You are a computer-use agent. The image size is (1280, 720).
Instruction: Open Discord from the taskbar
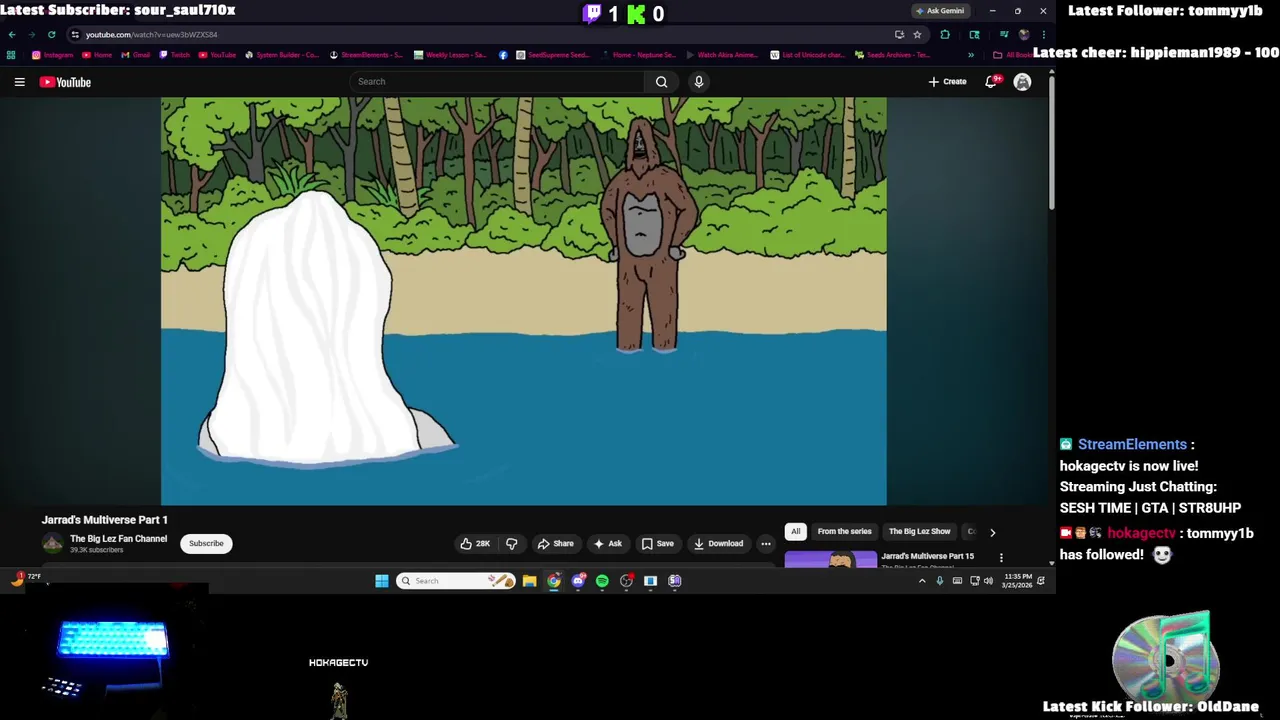[x=578, y=581]
